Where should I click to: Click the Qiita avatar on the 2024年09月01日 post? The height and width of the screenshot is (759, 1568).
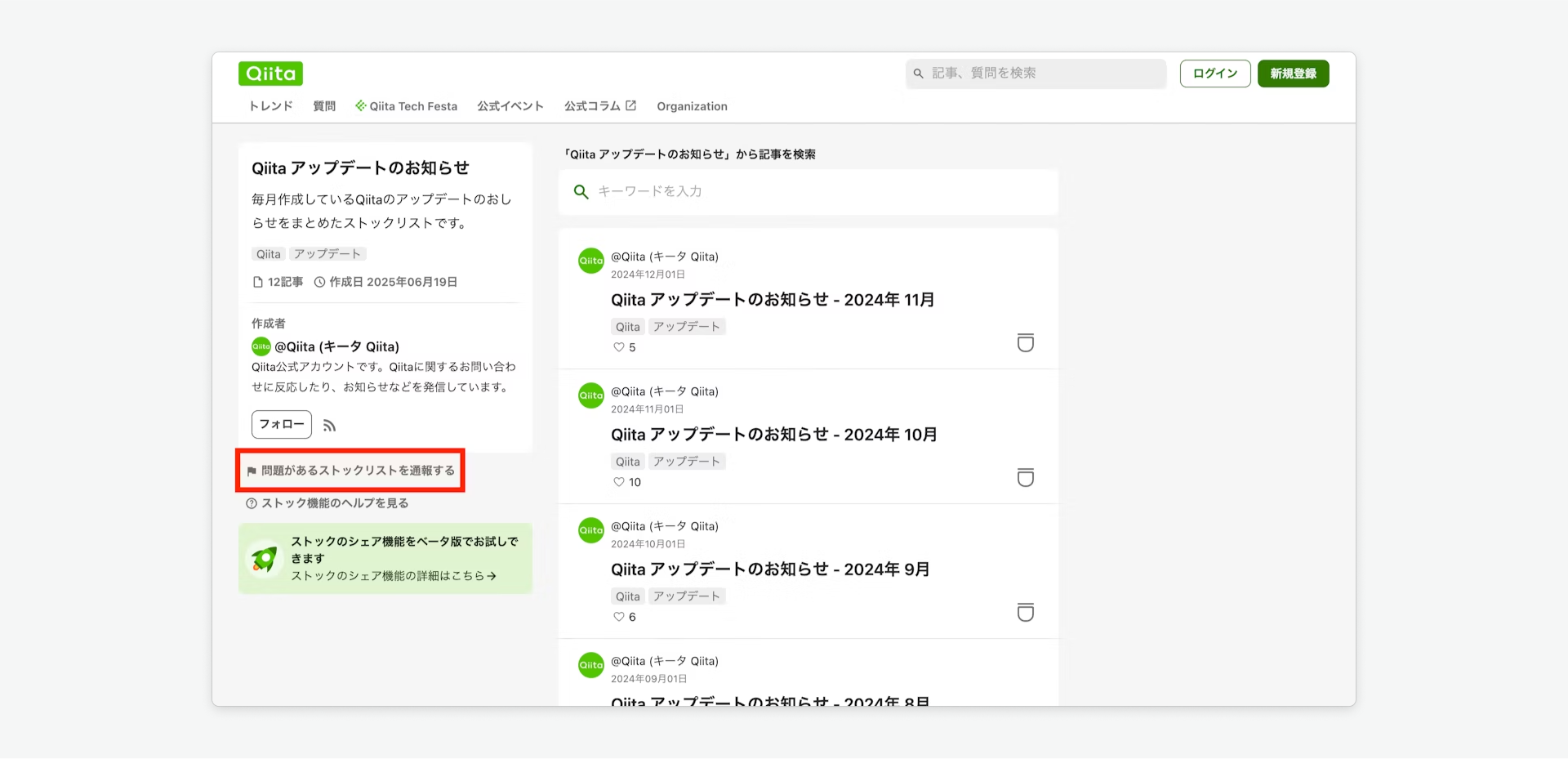click(x=591, y=665)
